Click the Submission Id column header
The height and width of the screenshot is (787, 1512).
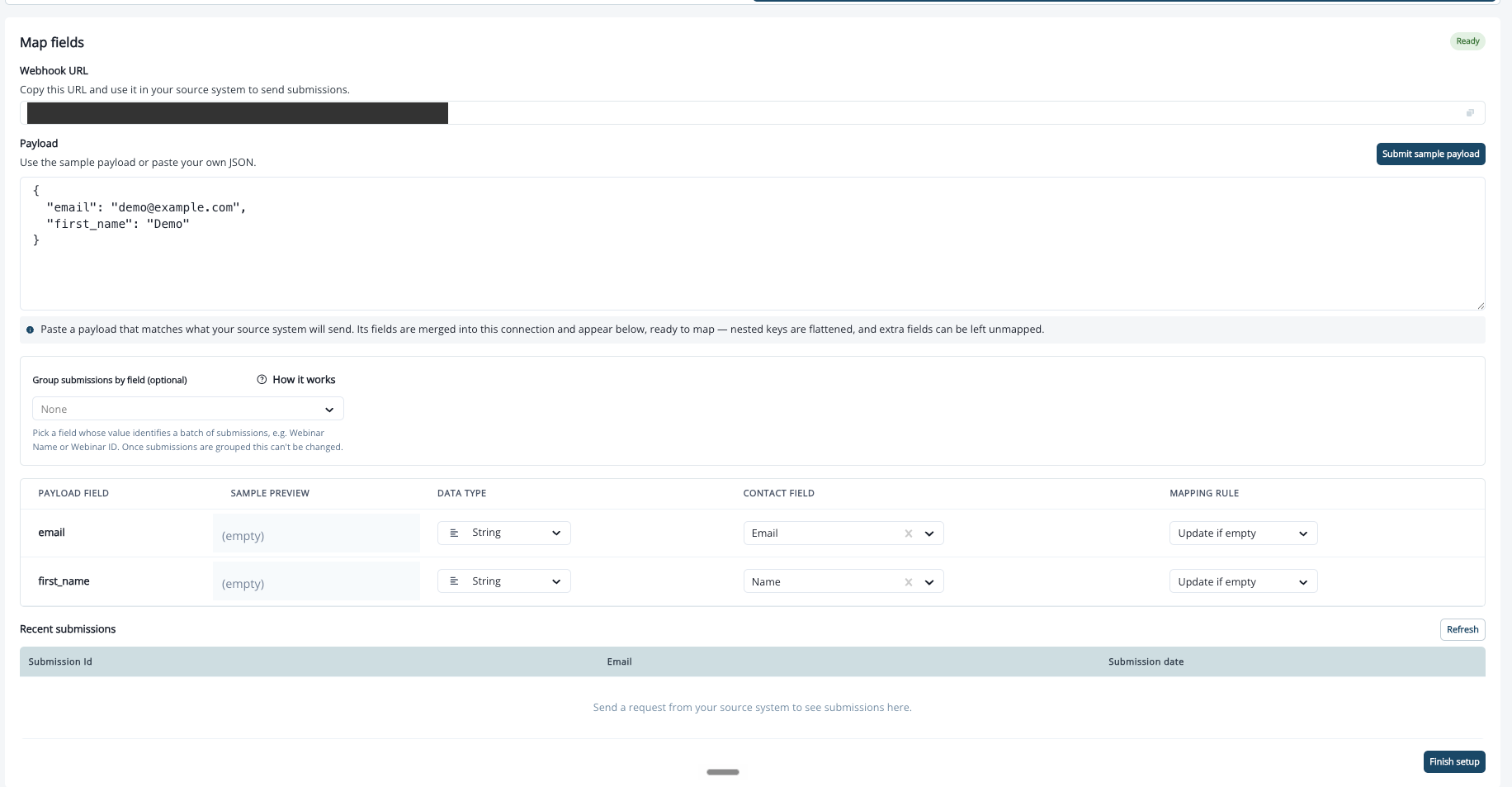click(x=60, y=661)
